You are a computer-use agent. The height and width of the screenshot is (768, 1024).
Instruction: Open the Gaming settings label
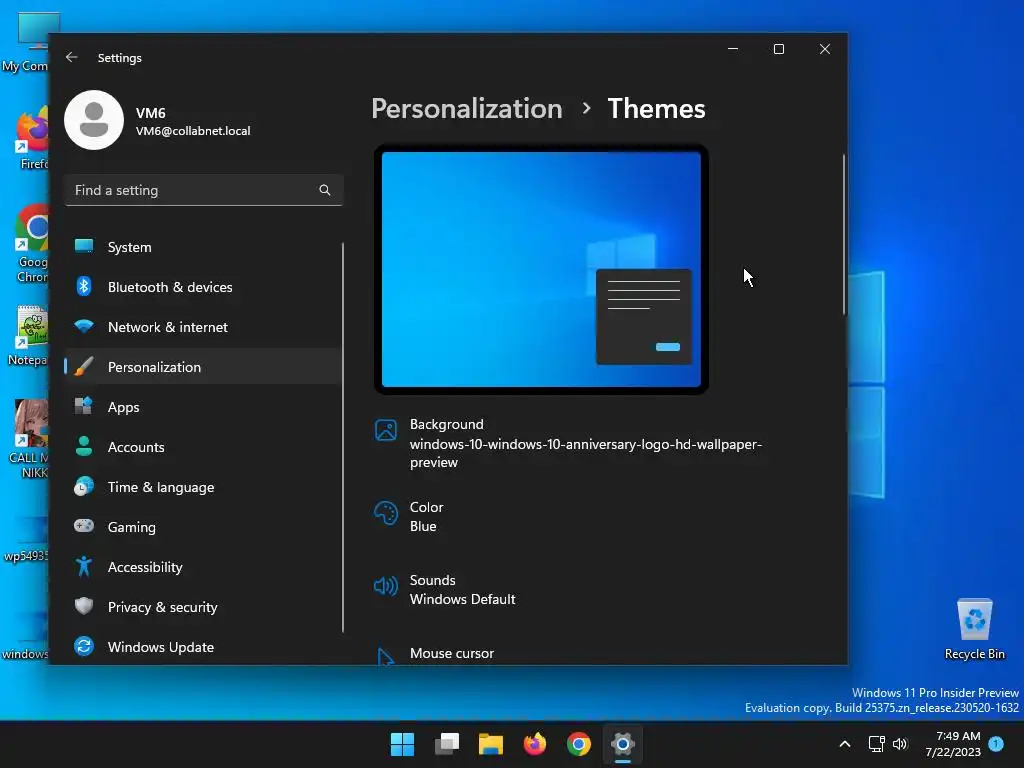coord(131,527)
